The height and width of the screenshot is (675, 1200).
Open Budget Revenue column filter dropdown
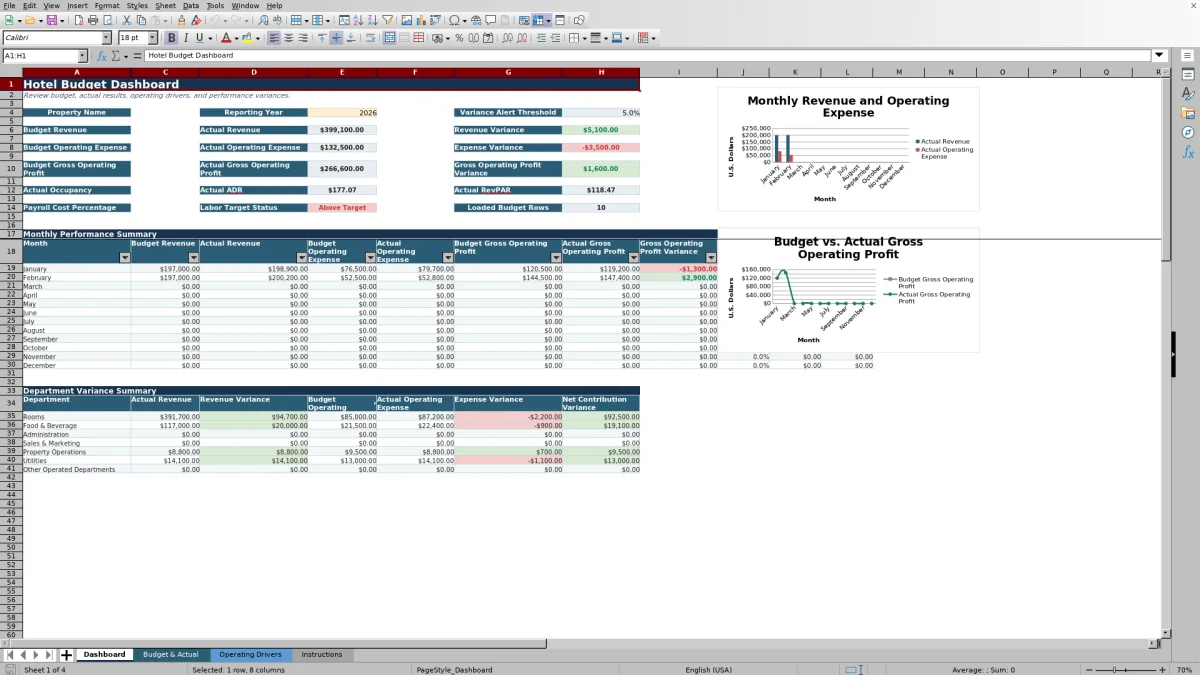[x=193, y=258]
